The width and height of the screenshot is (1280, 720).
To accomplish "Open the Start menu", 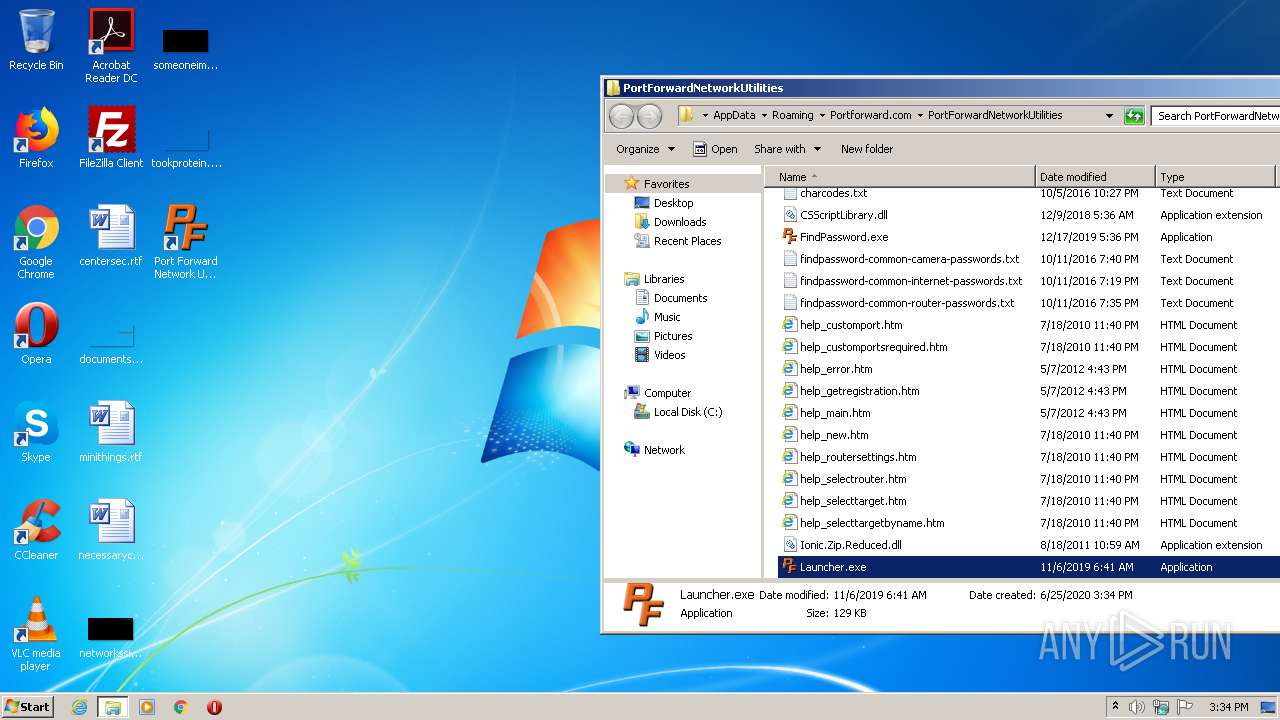I will point(27,706).
